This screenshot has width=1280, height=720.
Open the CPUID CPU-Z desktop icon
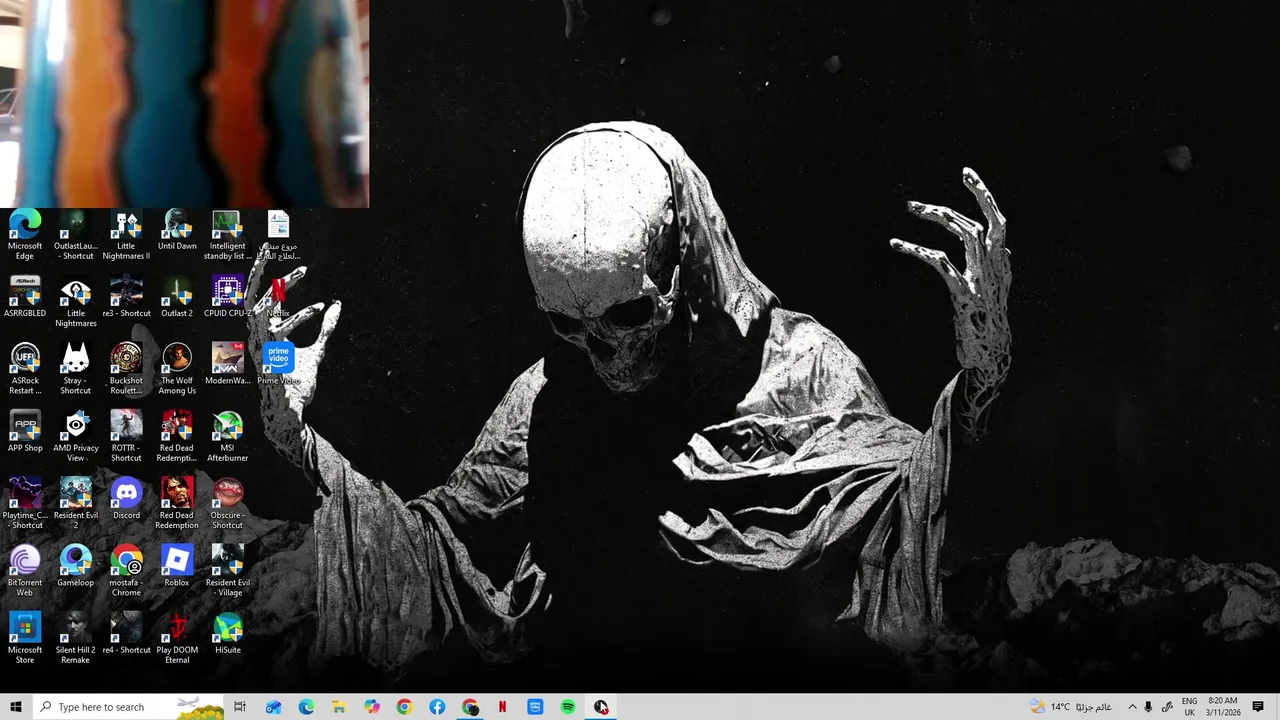(228, 297)
